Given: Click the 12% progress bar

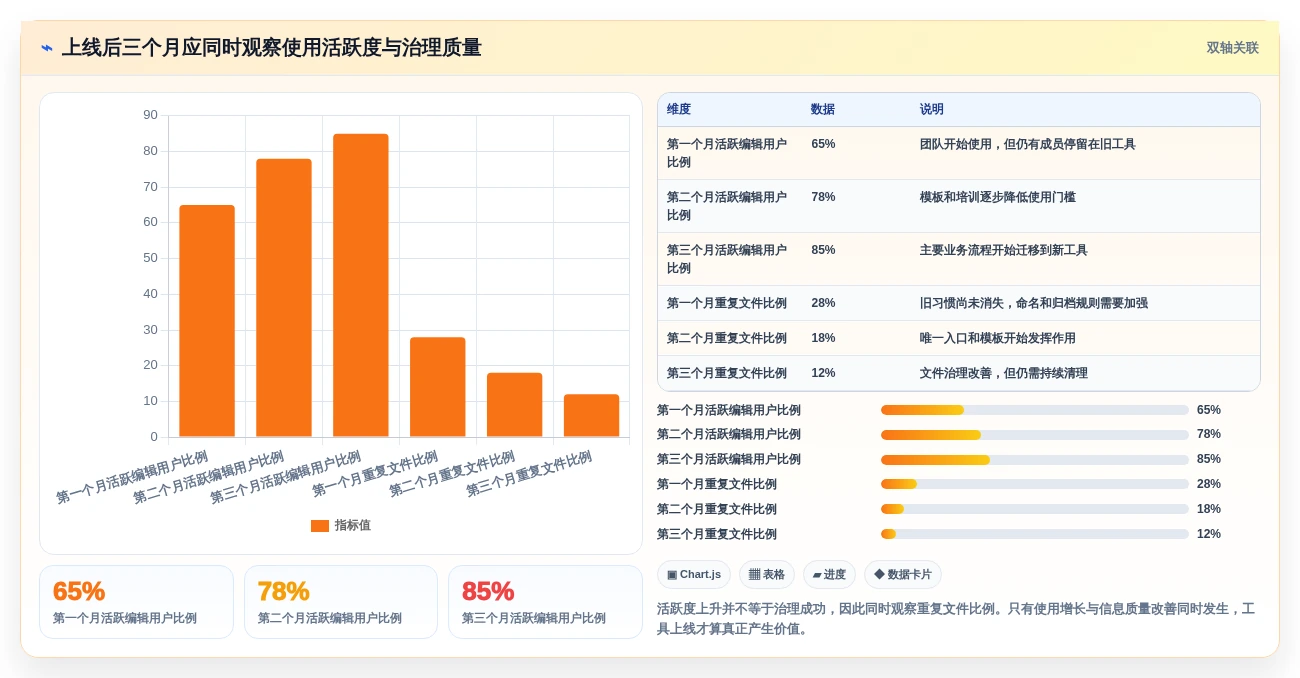Looking at the screenshot, I should pos(1035,534).
